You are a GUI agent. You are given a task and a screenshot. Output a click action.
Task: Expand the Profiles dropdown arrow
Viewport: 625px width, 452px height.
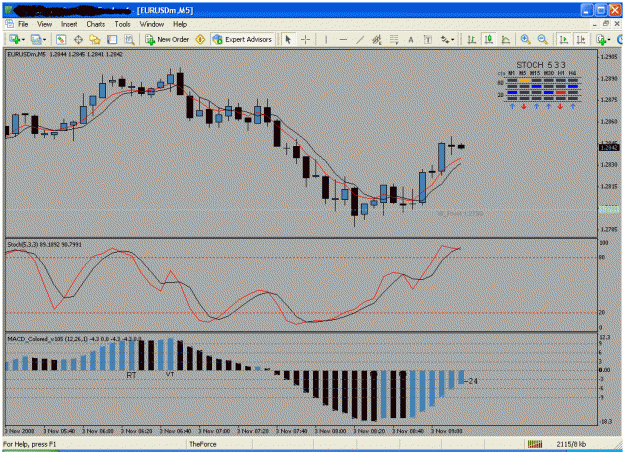44,39
